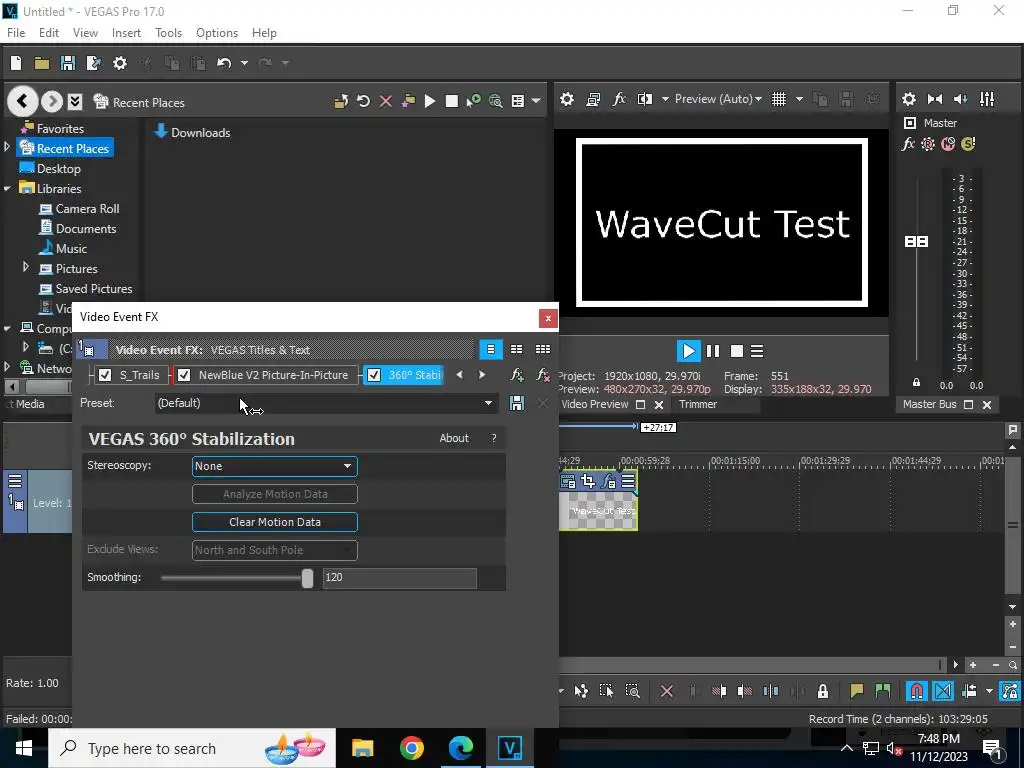Collapse the Libraries tree node
Image resolution: width=1024 pixels, height=768 pixels.
7,189
